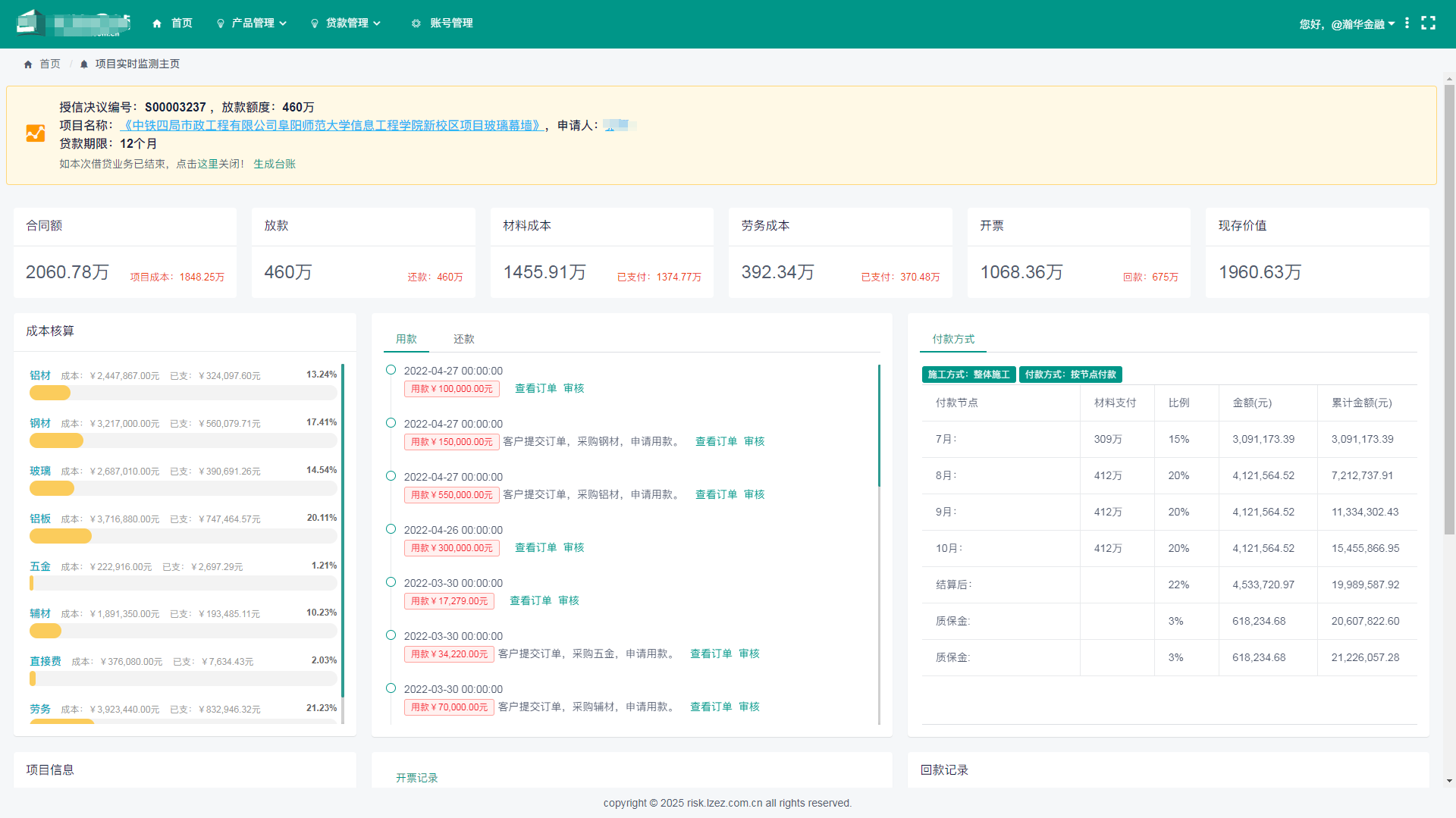The image size is (1456, 818).
Task: Click the 劳务 cost item label
Action: click(x=40, y=709)
